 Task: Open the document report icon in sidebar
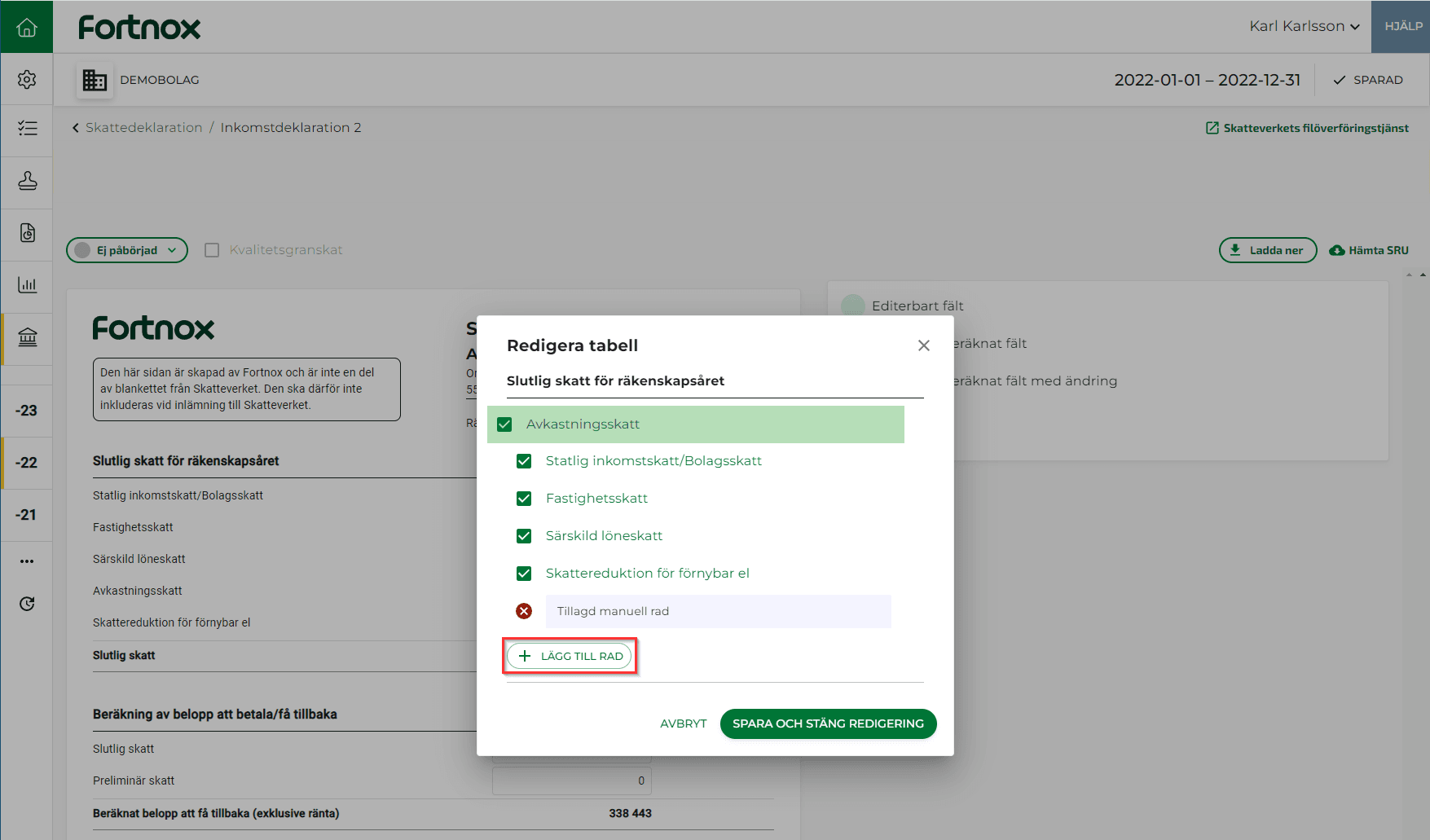tap(27, 232)
